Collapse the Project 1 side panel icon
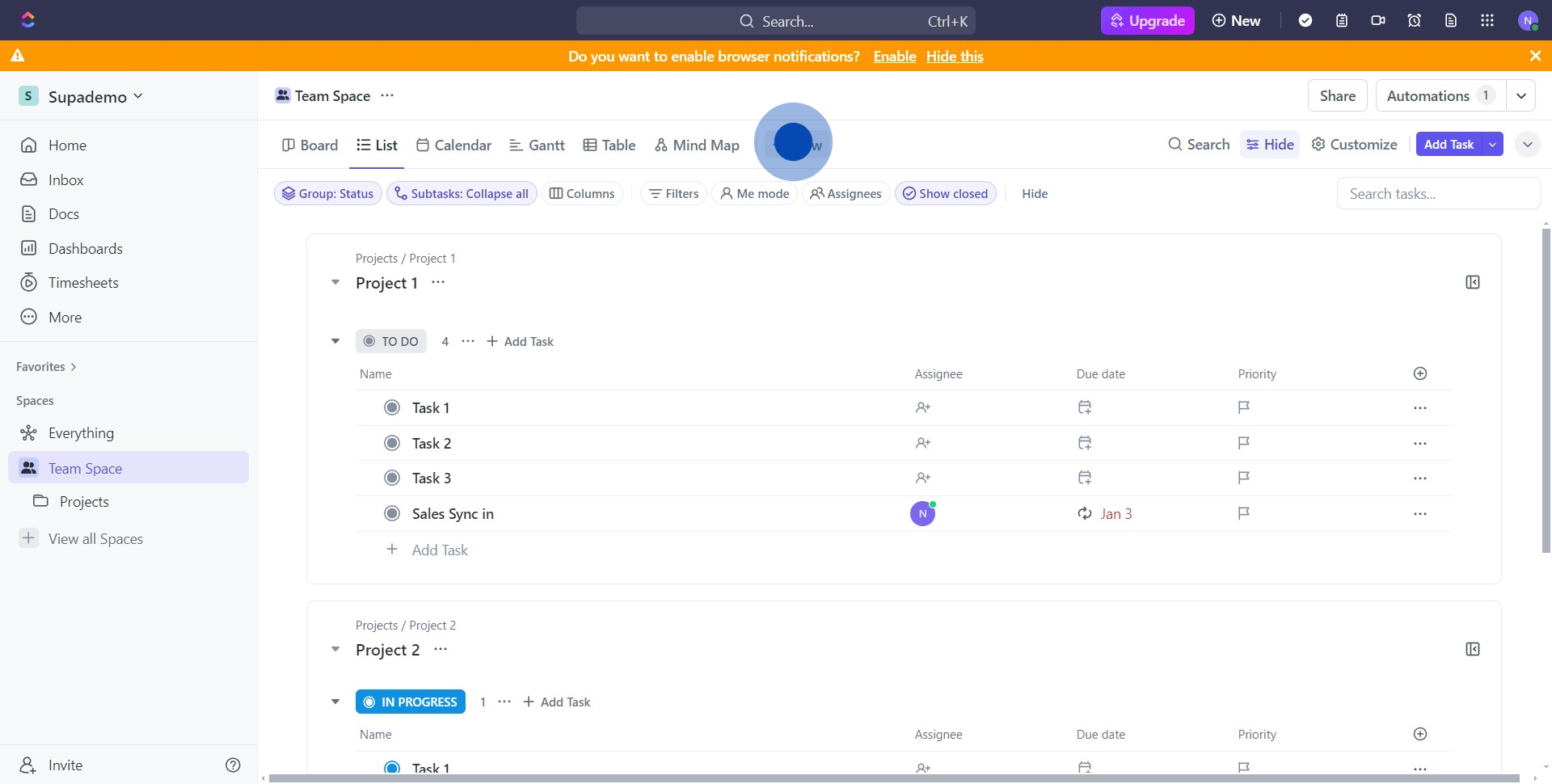Screen dimensions: 1552x784 pyautogui.click(x=1472, y=282)
